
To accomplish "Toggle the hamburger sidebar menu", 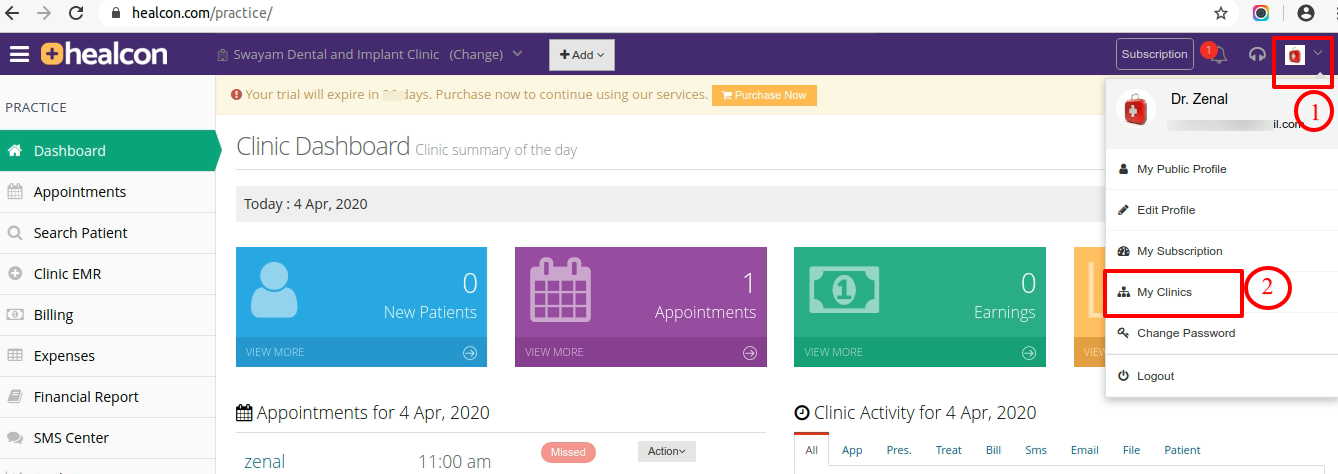I will point(19,55).
